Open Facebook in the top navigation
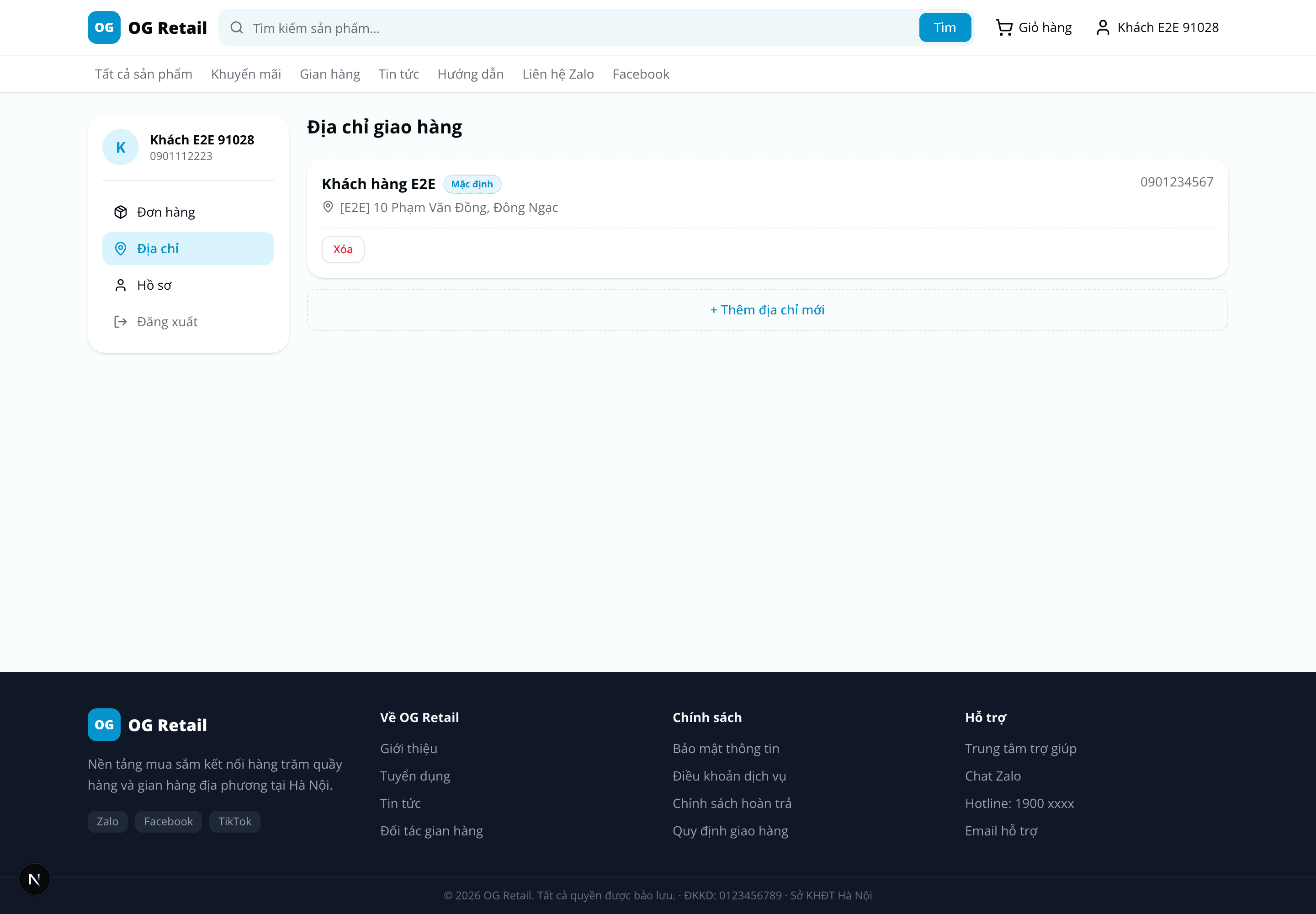 tap(641, 74)
